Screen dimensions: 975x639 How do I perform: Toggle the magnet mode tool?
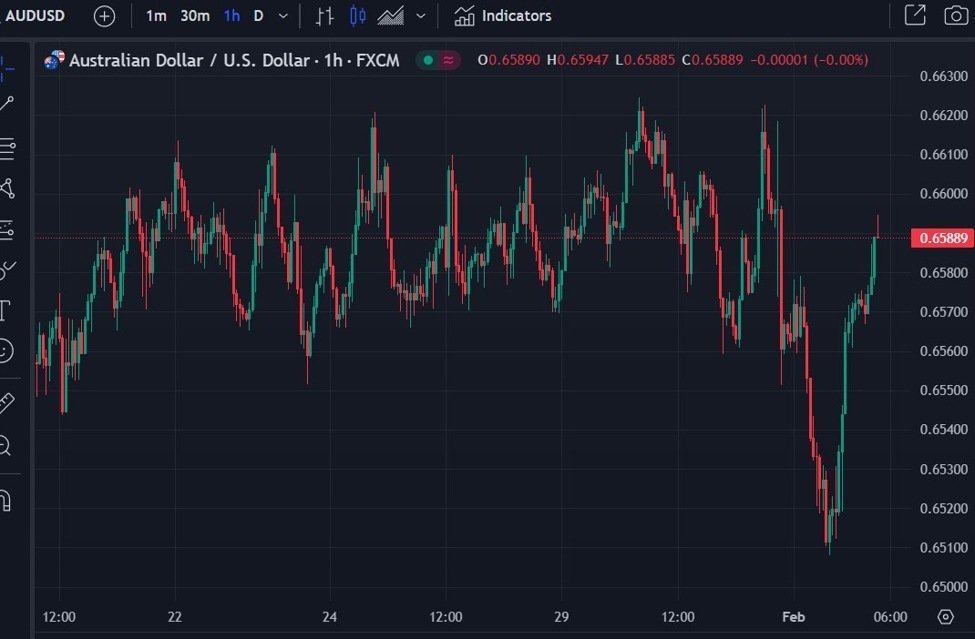point(5,500)
